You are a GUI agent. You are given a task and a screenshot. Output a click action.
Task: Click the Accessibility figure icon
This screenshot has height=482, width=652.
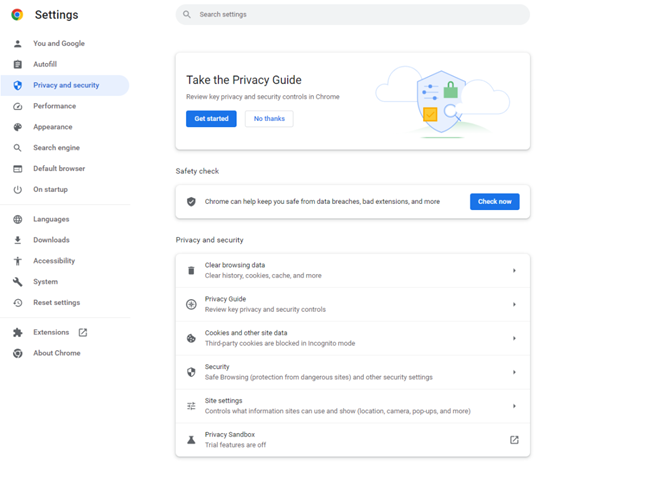coord(17,261)
